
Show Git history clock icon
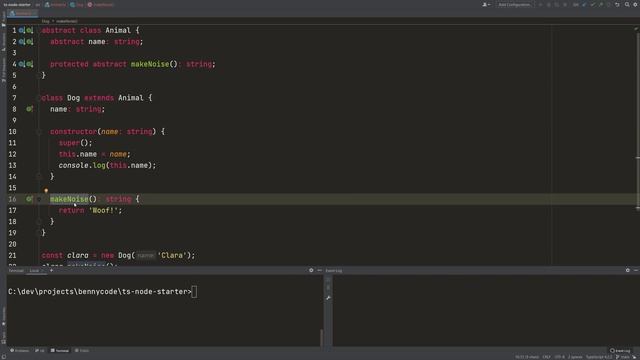pos(609,5)
